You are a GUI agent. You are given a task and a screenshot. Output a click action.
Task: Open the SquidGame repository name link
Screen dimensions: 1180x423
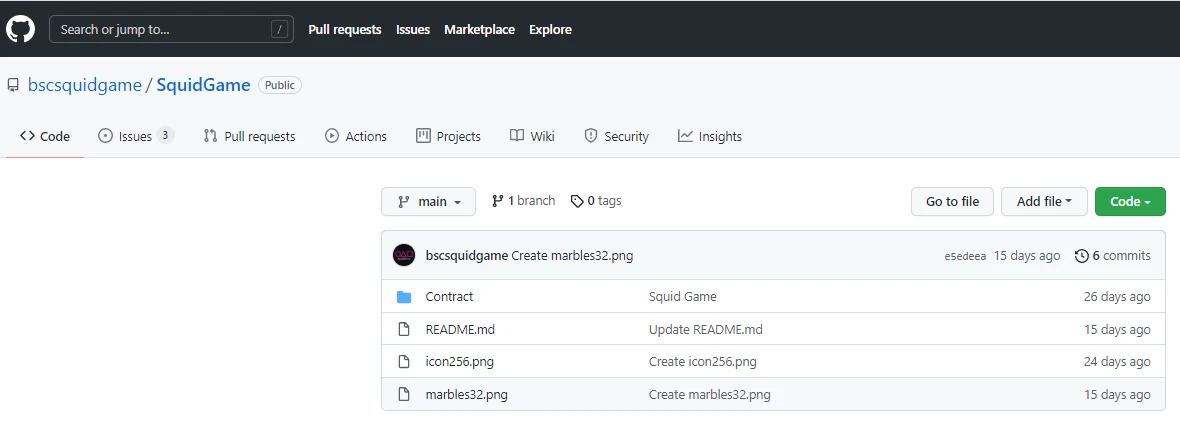203,85
